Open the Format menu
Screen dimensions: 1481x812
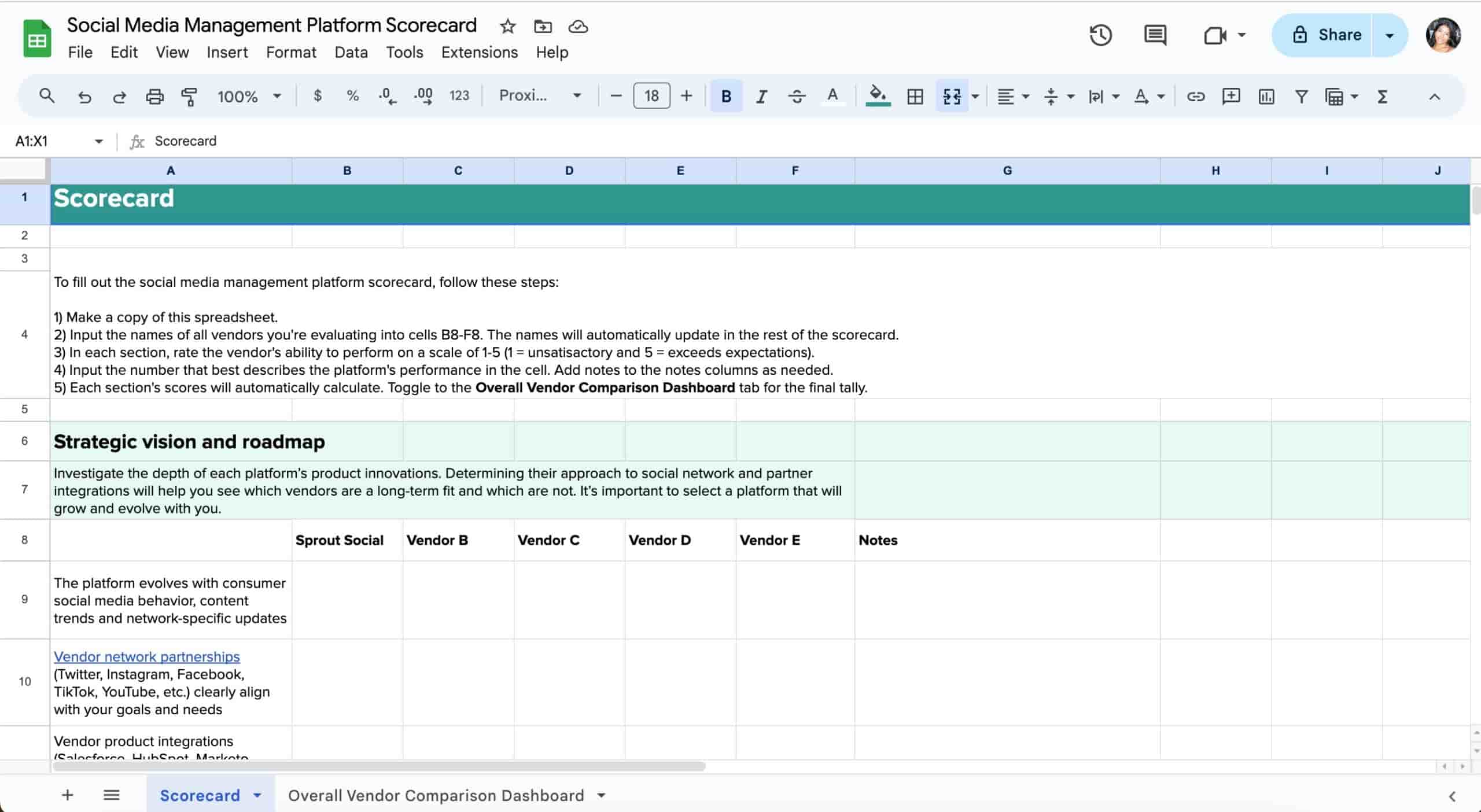[291, 52]
